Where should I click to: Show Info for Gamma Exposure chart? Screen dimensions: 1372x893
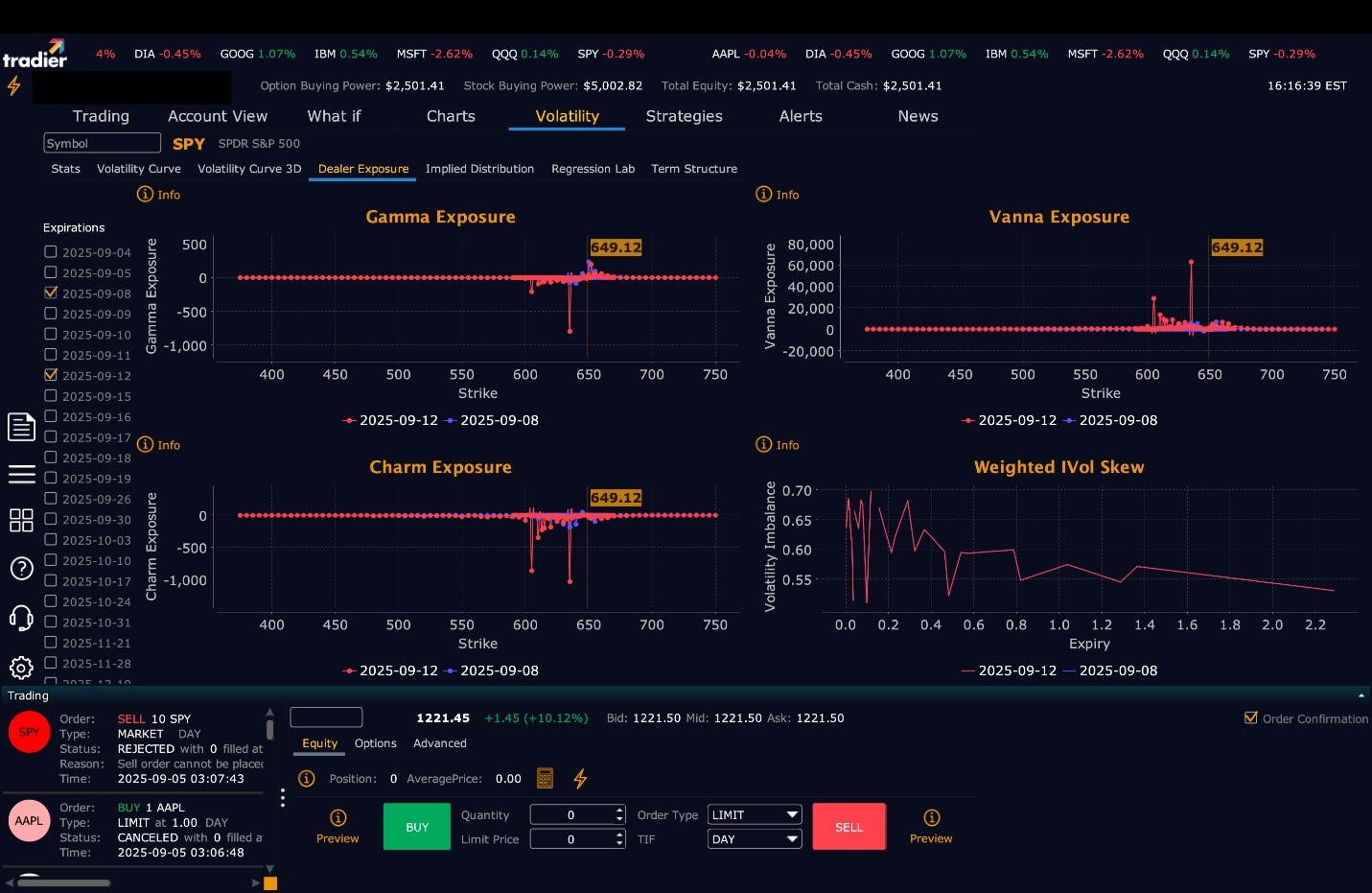(x=158, y=194)
